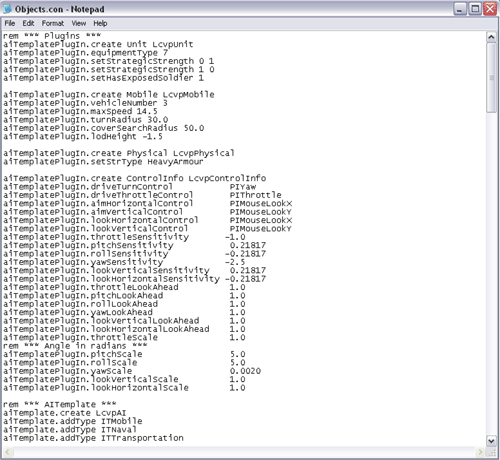Place cursor in the maxSpeed 14.5 line
Image resolution: width=500 pixels, height=460 pixels.
[80, 111]
